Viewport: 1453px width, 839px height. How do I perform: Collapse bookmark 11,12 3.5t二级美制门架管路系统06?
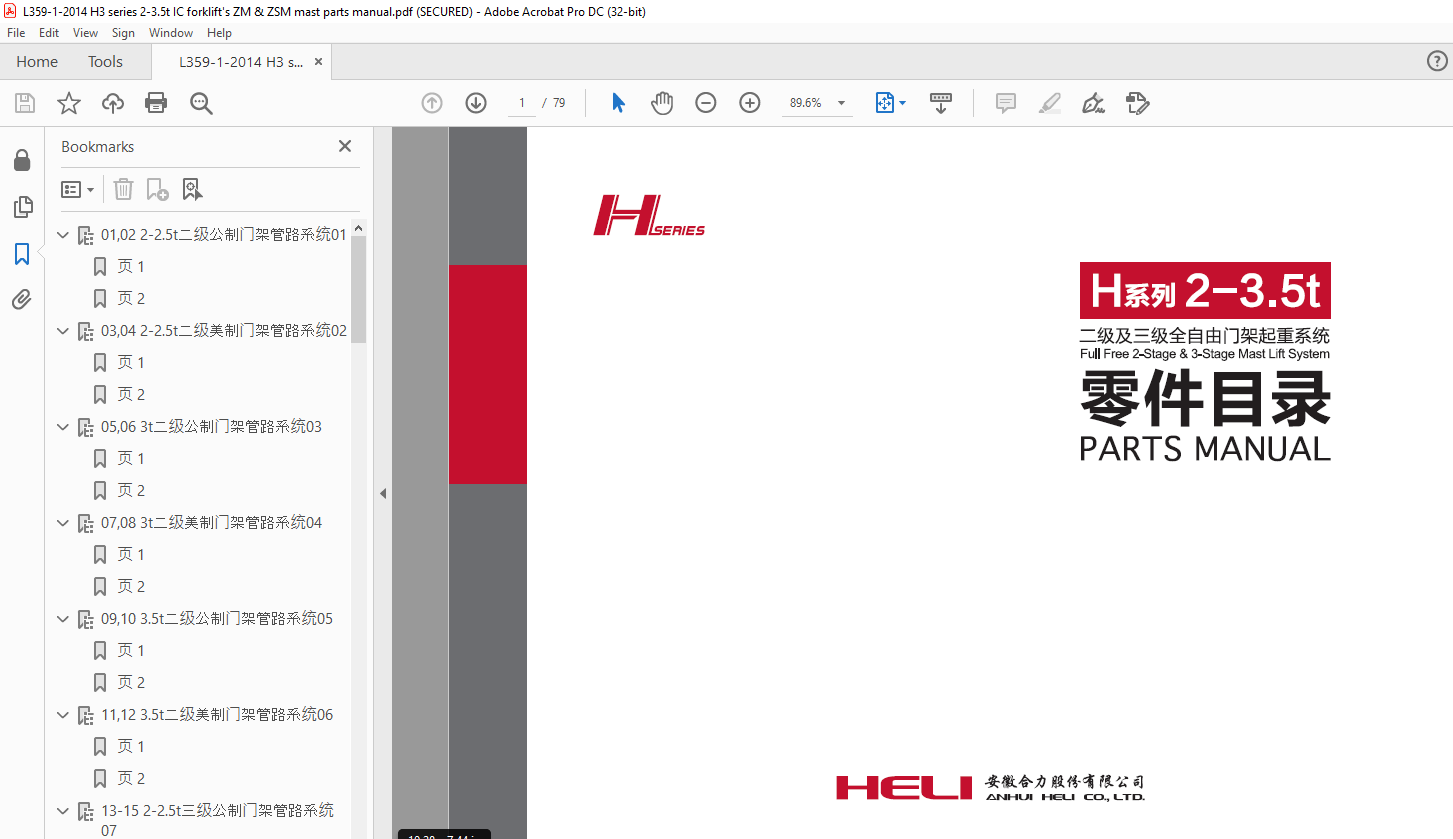pyautogui.click(x=63, y=715)
